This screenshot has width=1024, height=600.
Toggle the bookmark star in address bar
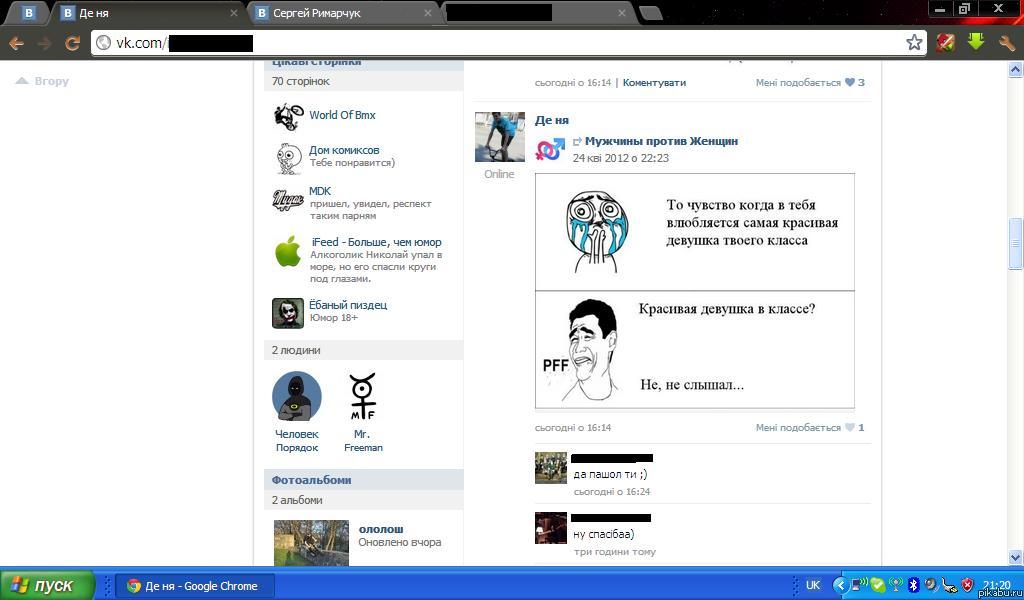tap(914, 42)
